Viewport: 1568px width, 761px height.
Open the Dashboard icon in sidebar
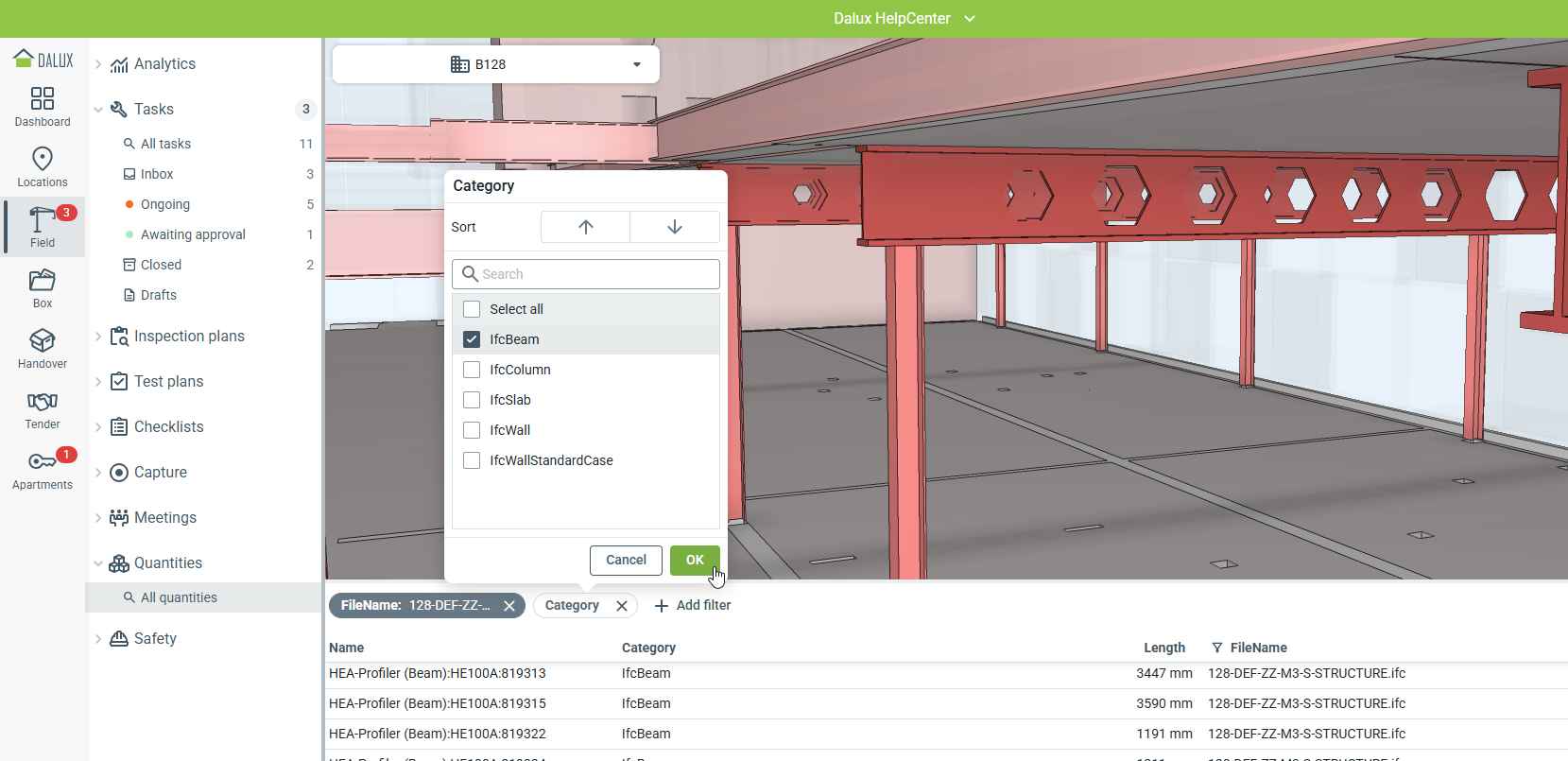(x=43, y=107)
